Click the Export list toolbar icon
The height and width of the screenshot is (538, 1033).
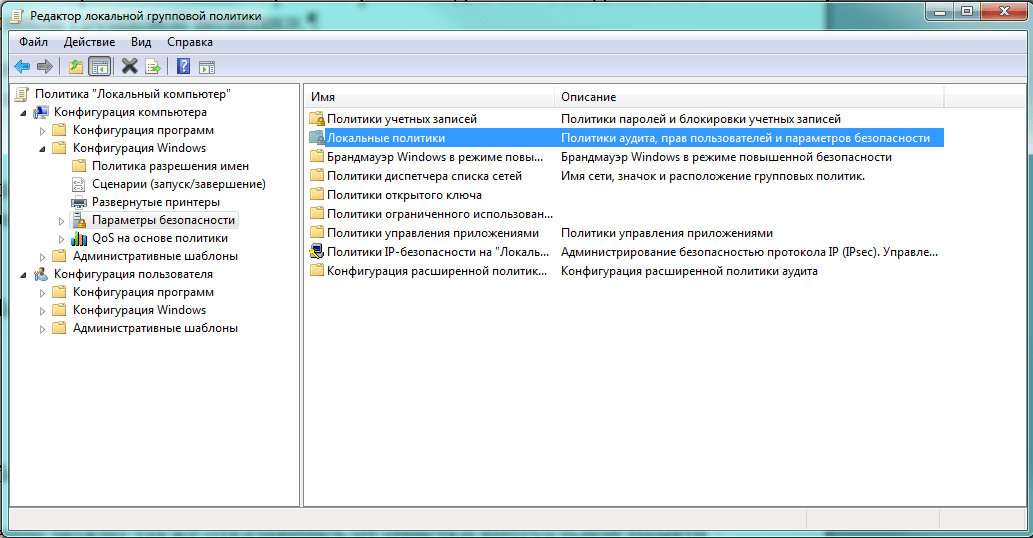pos(153,67)
